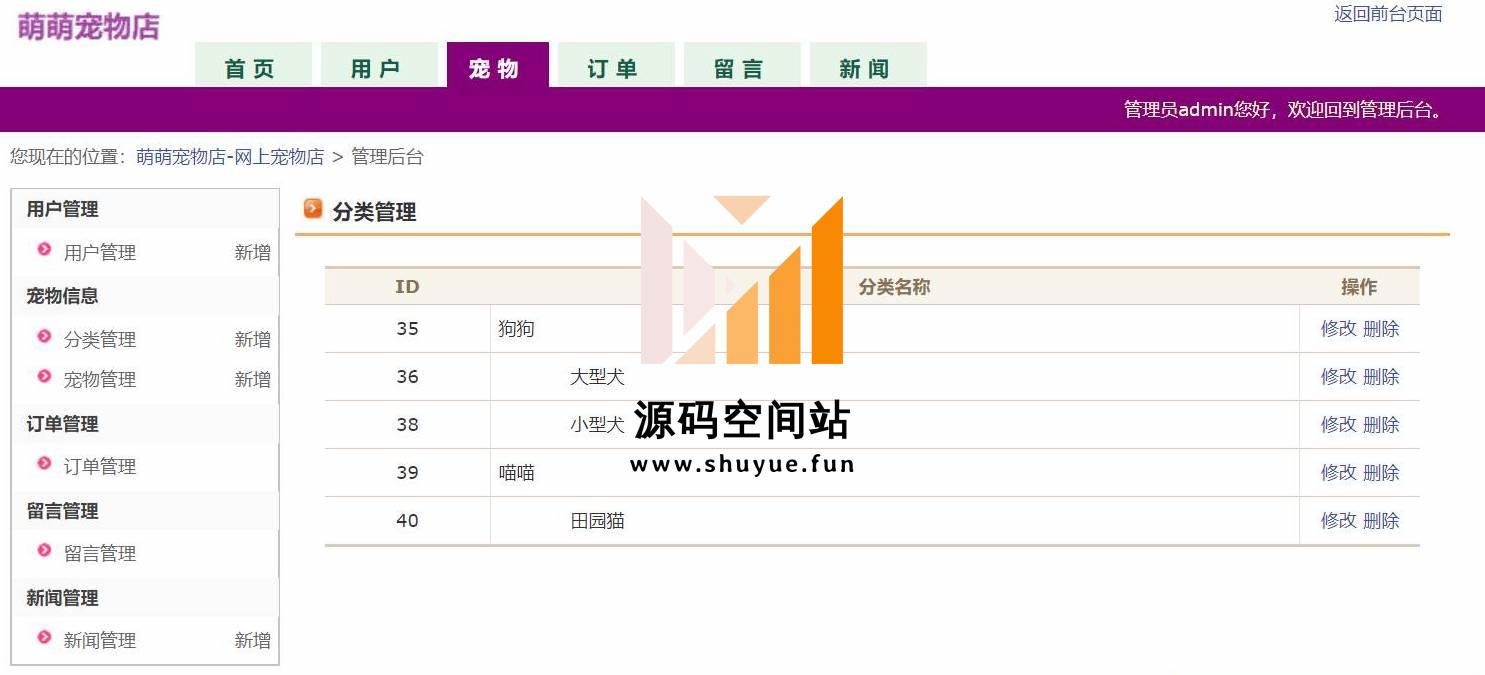Click 新增 next to 用户管理
1485x675 pixels.
[252, 253]
